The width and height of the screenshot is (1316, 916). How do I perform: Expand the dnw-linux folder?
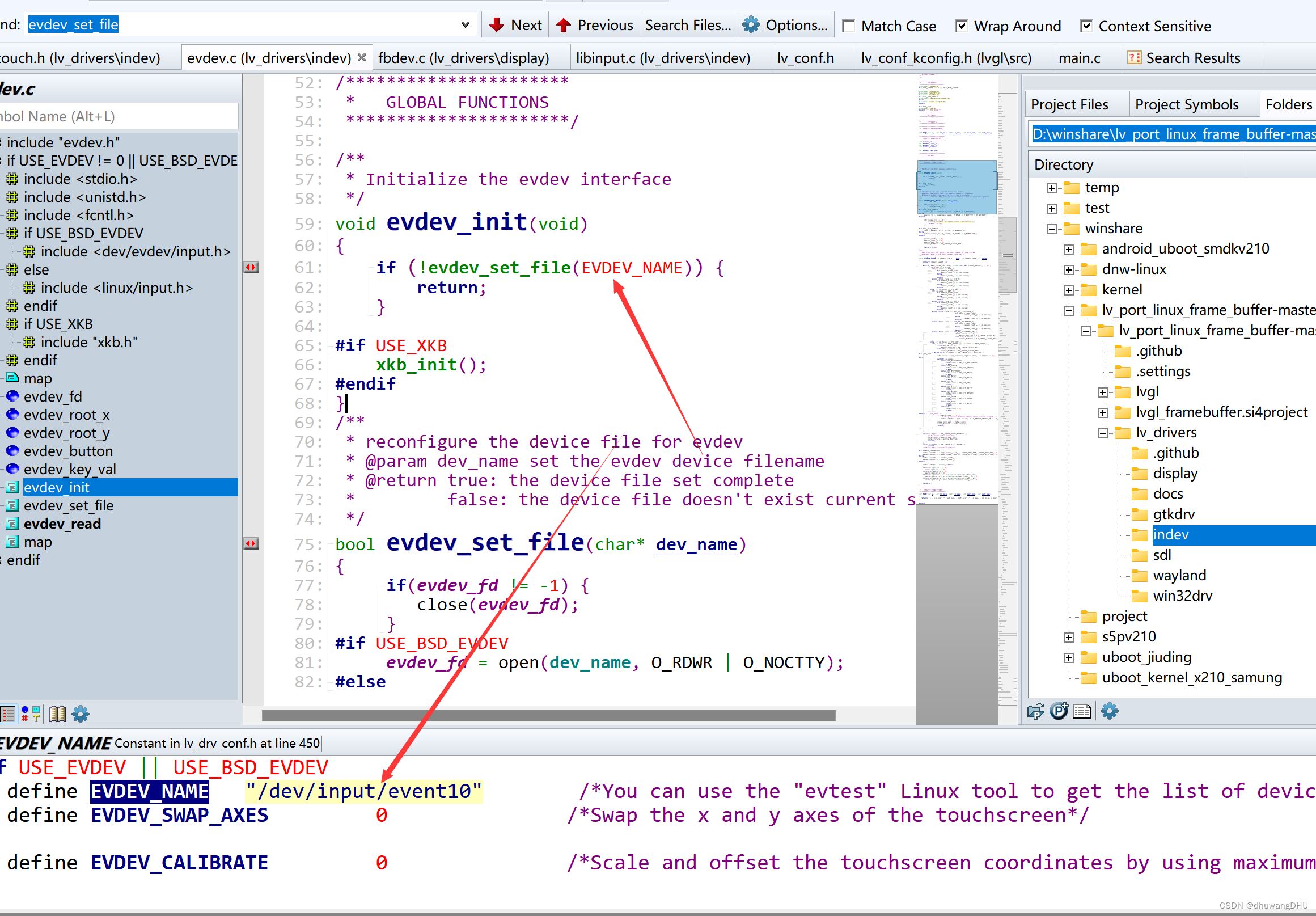pyautogui.click(x=1069, y=270)
